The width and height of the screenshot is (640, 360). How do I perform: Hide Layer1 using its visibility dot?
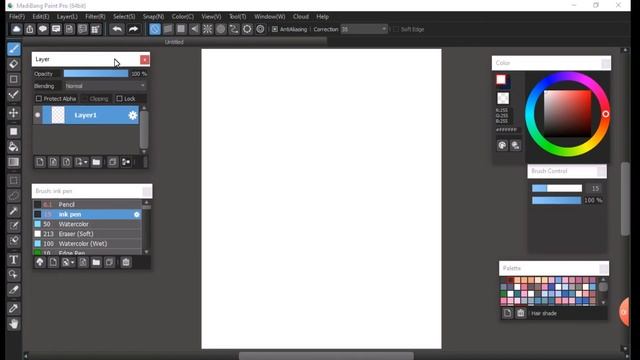38,115
